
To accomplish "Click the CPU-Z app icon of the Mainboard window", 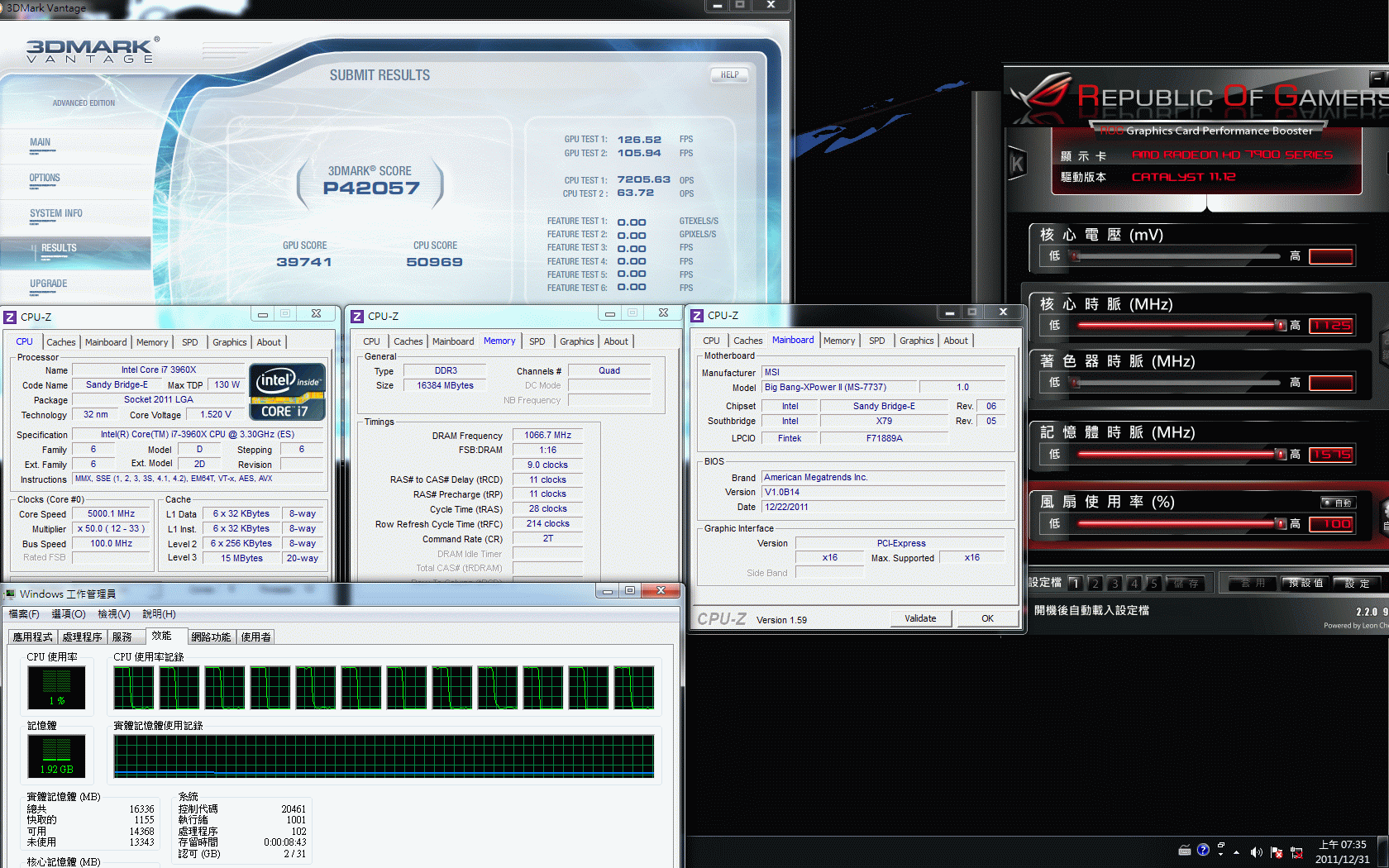I will click(697, 316).
